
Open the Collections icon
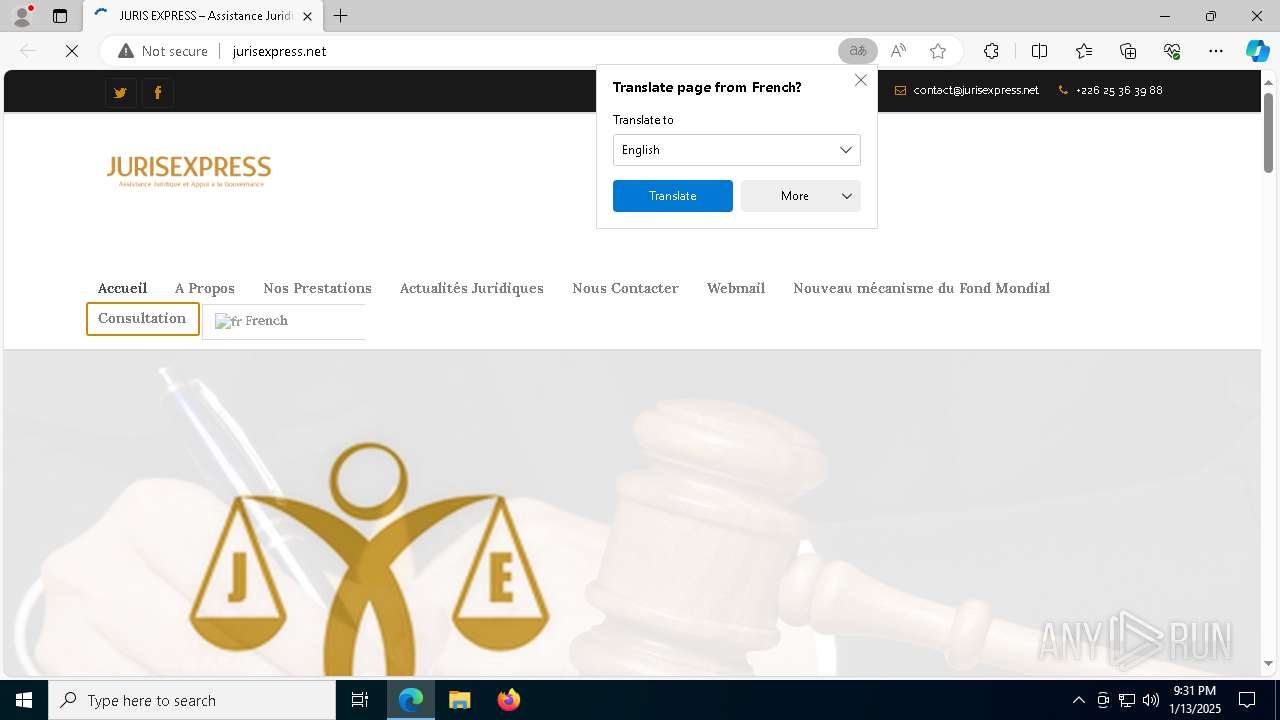pyautogui.click(x=1128, y=51)
